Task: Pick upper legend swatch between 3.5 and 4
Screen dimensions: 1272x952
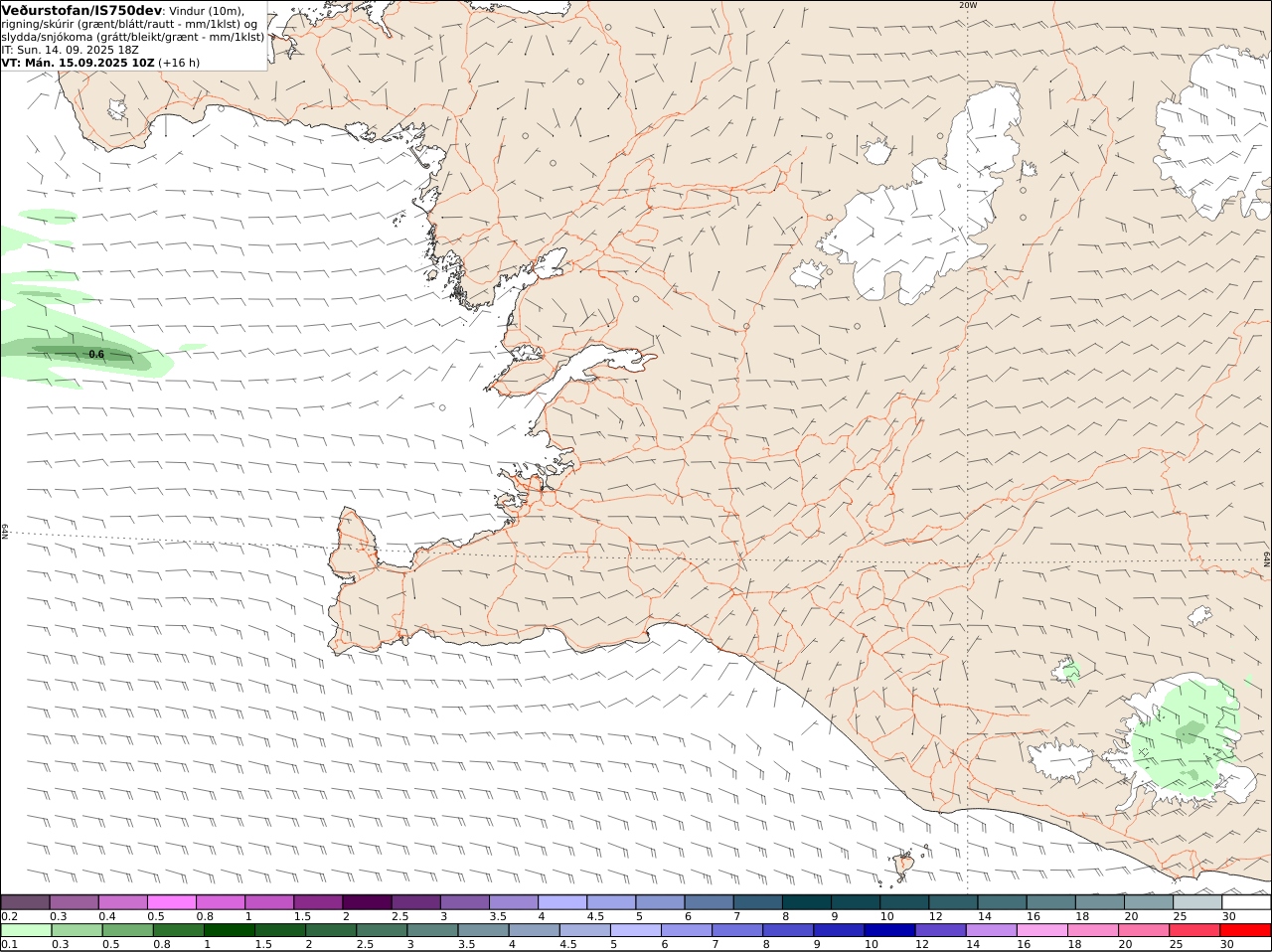Action: point(514,901)
